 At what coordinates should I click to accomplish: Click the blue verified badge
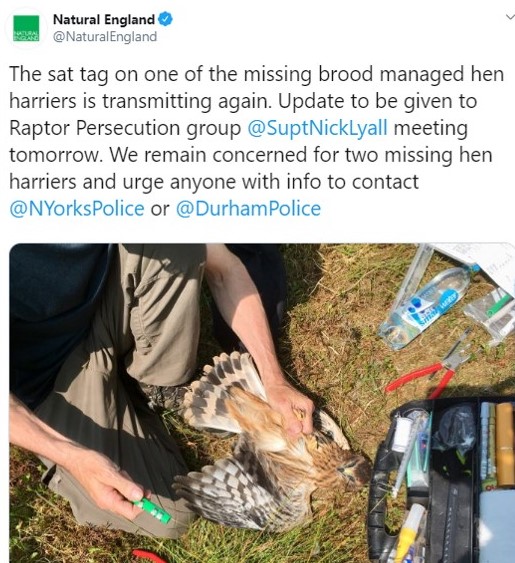[x=166, y=19]
